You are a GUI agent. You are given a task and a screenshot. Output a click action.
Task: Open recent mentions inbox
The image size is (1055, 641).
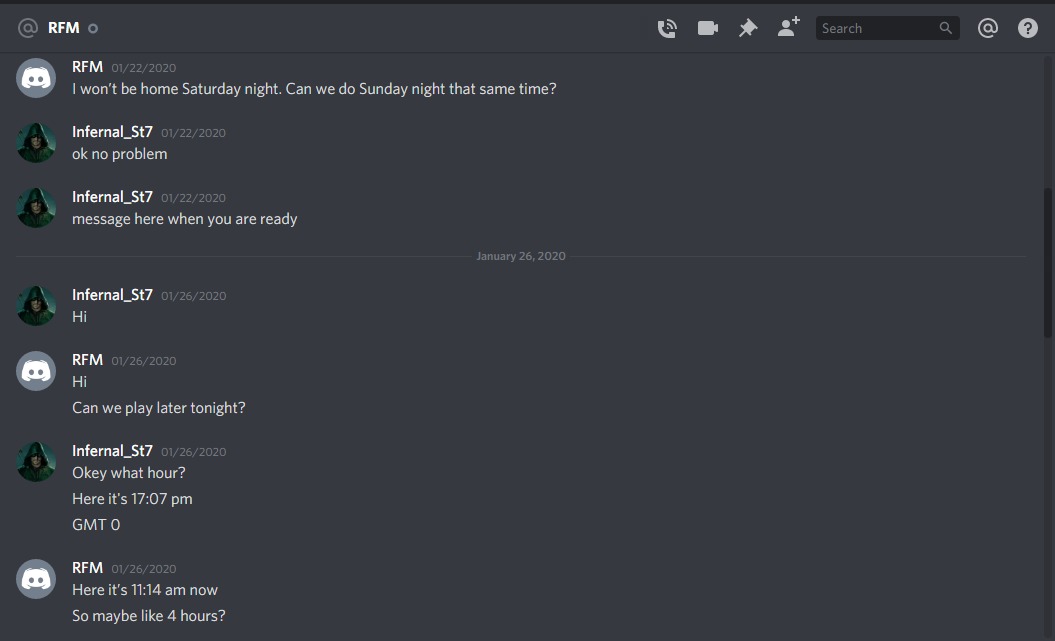[988, 28]
